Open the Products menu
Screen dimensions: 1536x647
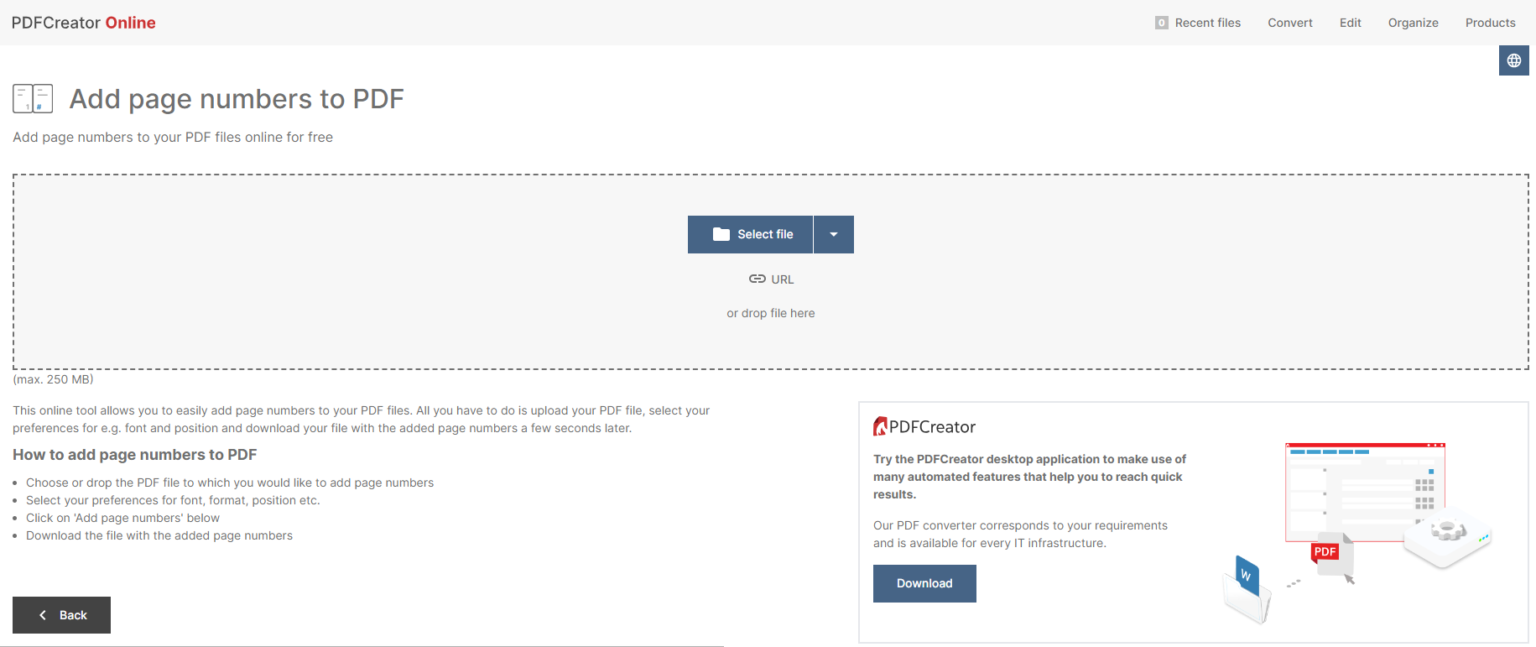point(1490,22)
